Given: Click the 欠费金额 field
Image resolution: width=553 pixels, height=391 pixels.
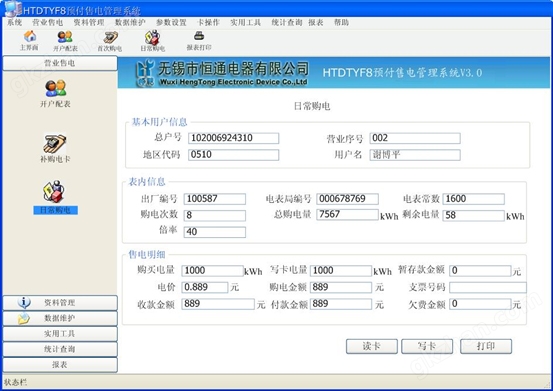Looking at the screenshot, I should tap(480, 304).
